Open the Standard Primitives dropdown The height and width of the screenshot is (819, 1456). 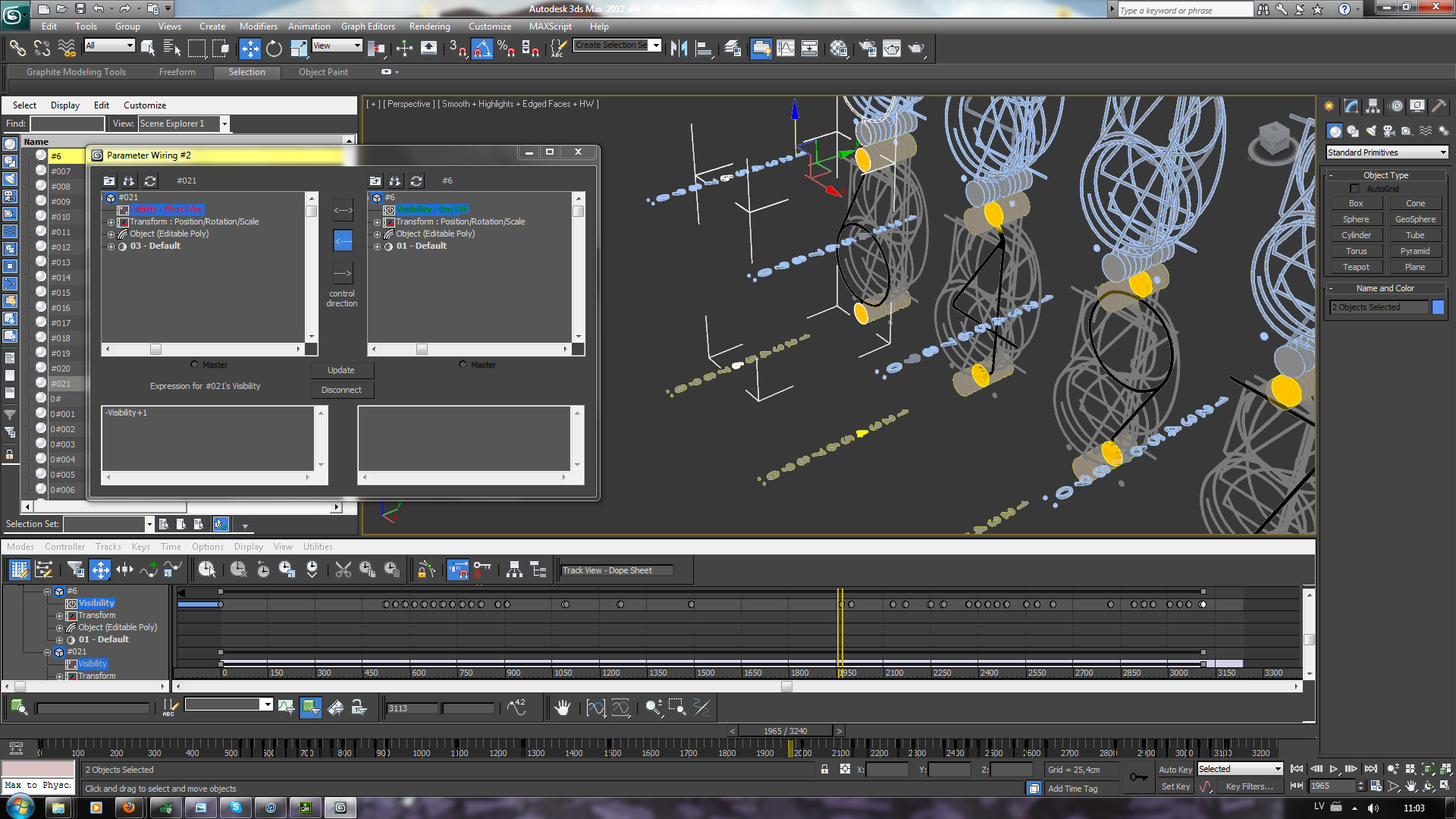[x=1386, y=152]
